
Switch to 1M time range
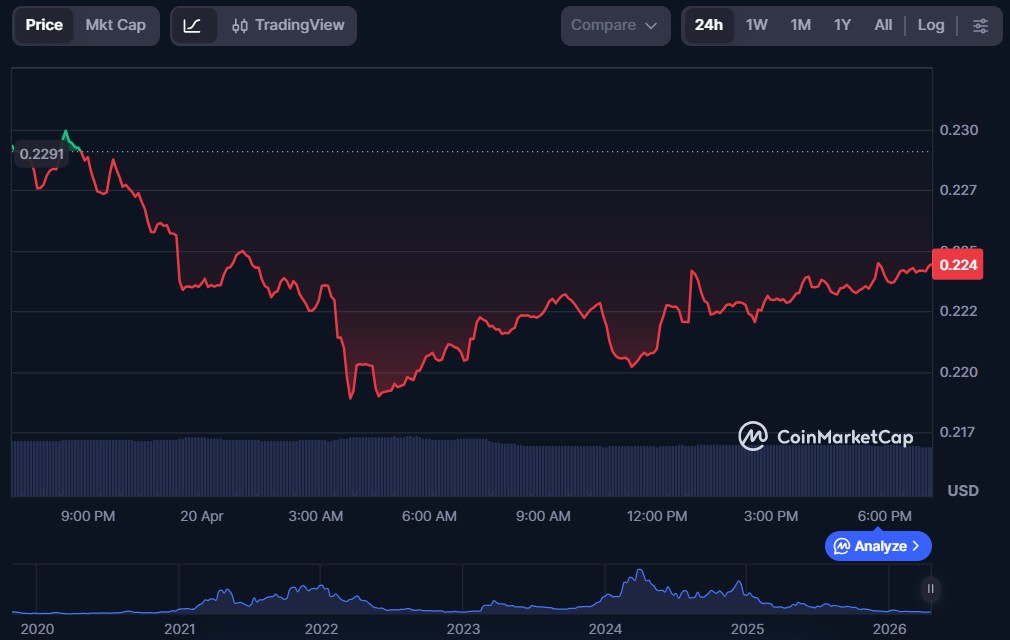[x=800, y=25]
